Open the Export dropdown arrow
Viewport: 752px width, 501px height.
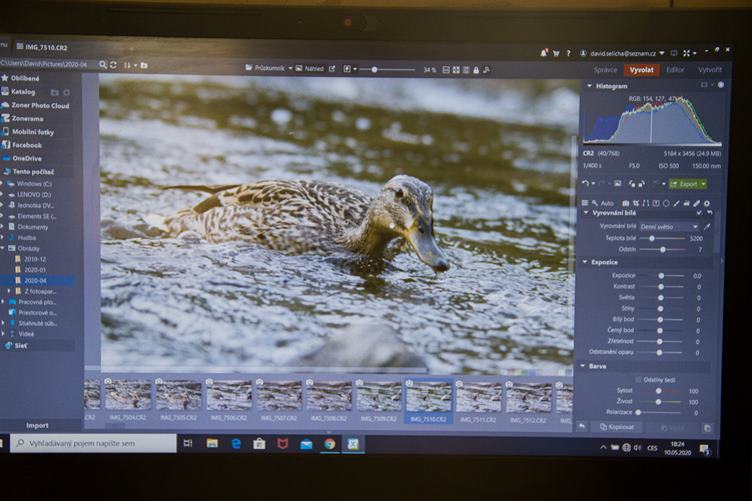pyautogui.click(x=703, y=184)
